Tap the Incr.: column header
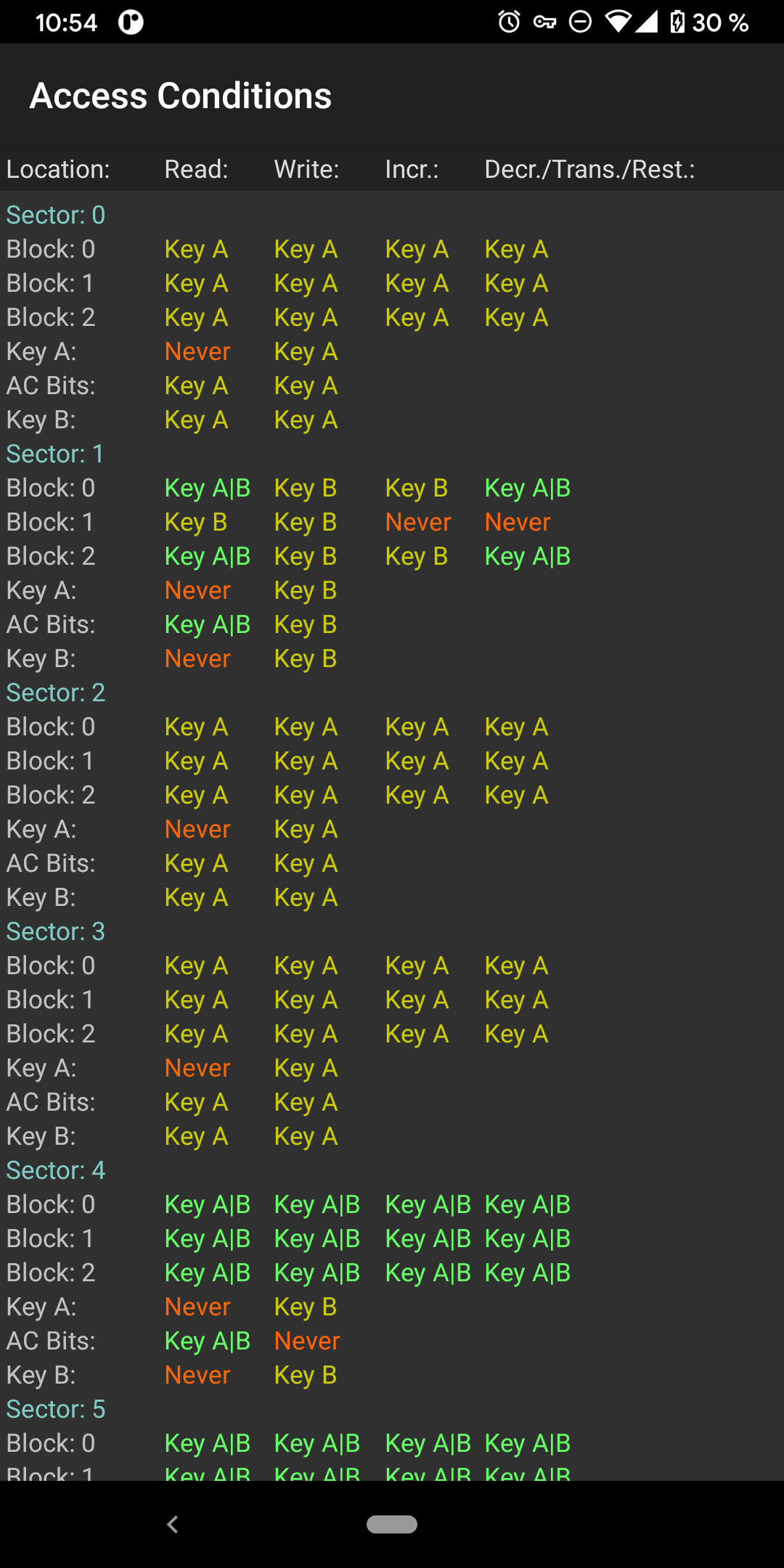Image resolution: width=784 pixels, height=1568 pixels. pyautogui.click(x=412, y=169)
